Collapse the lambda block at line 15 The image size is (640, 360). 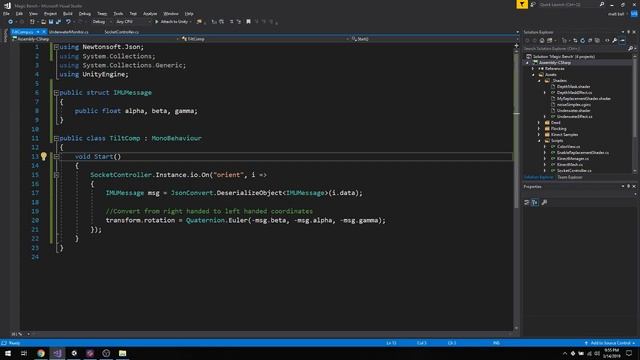[x=56, y=175]
